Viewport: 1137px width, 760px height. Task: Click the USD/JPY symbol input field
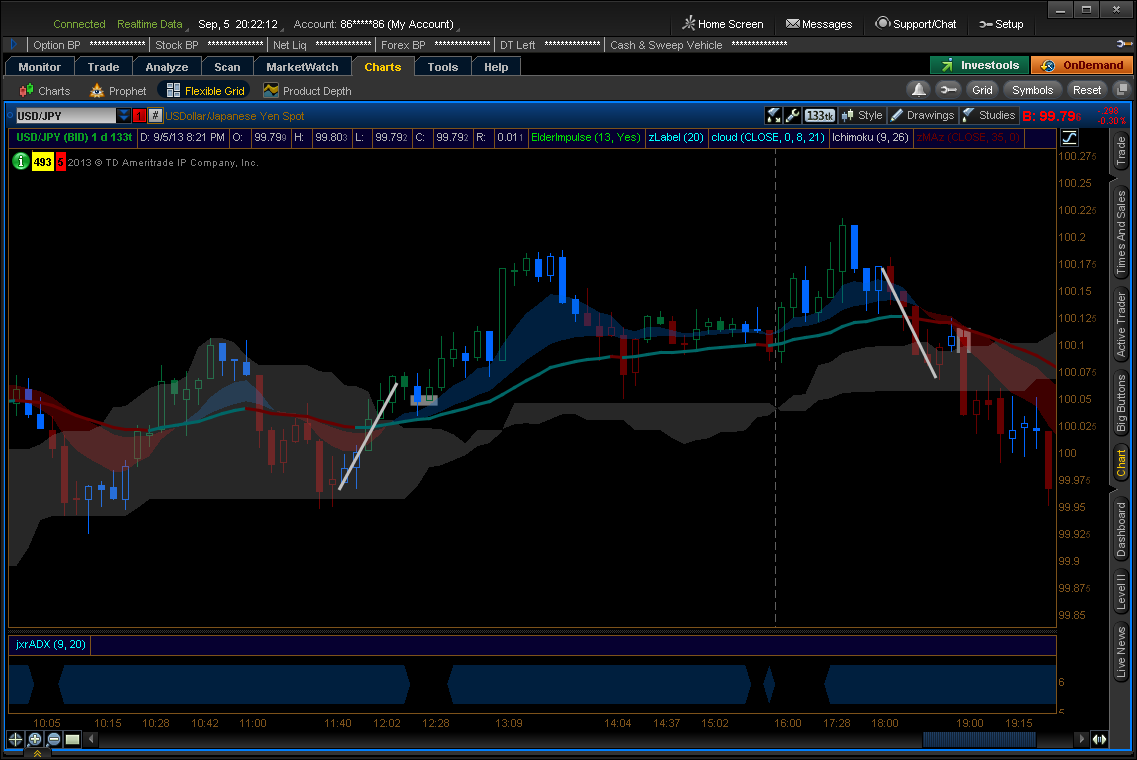tap(65, 115)
